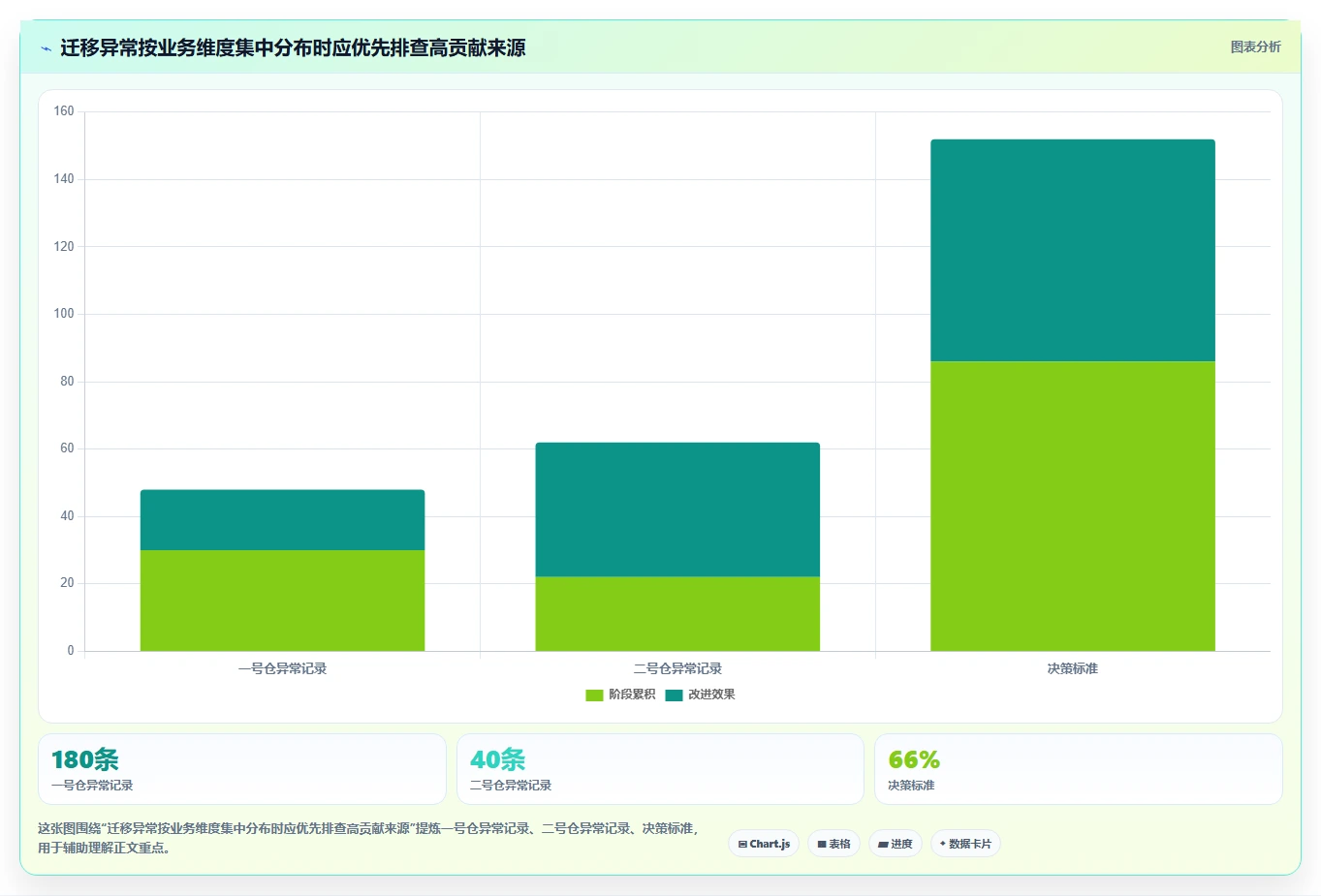Click the 阶段累积 legend label text
Screen dimensions: 1321x896
632,695
